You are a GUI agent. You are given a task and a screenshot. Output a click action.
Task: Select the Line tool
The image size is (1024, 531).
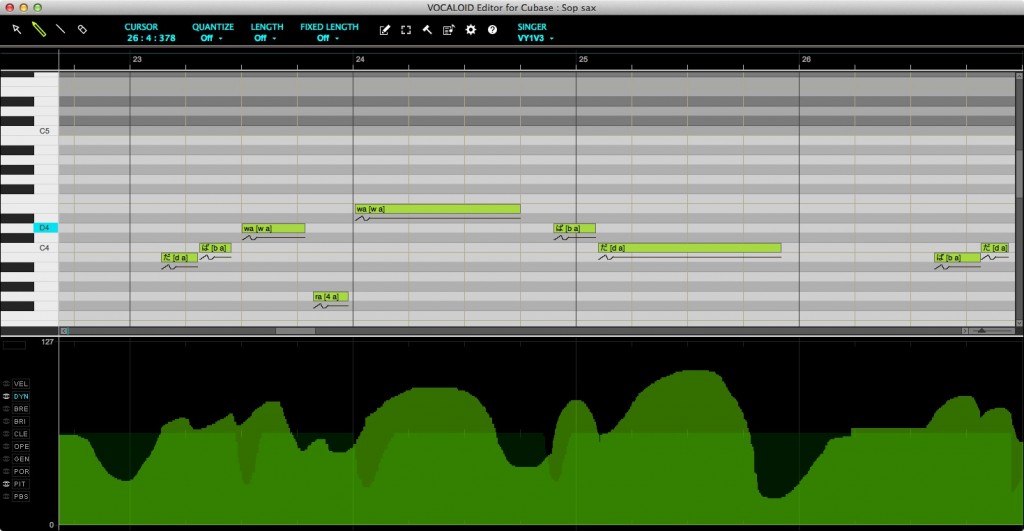coord(60,29)
